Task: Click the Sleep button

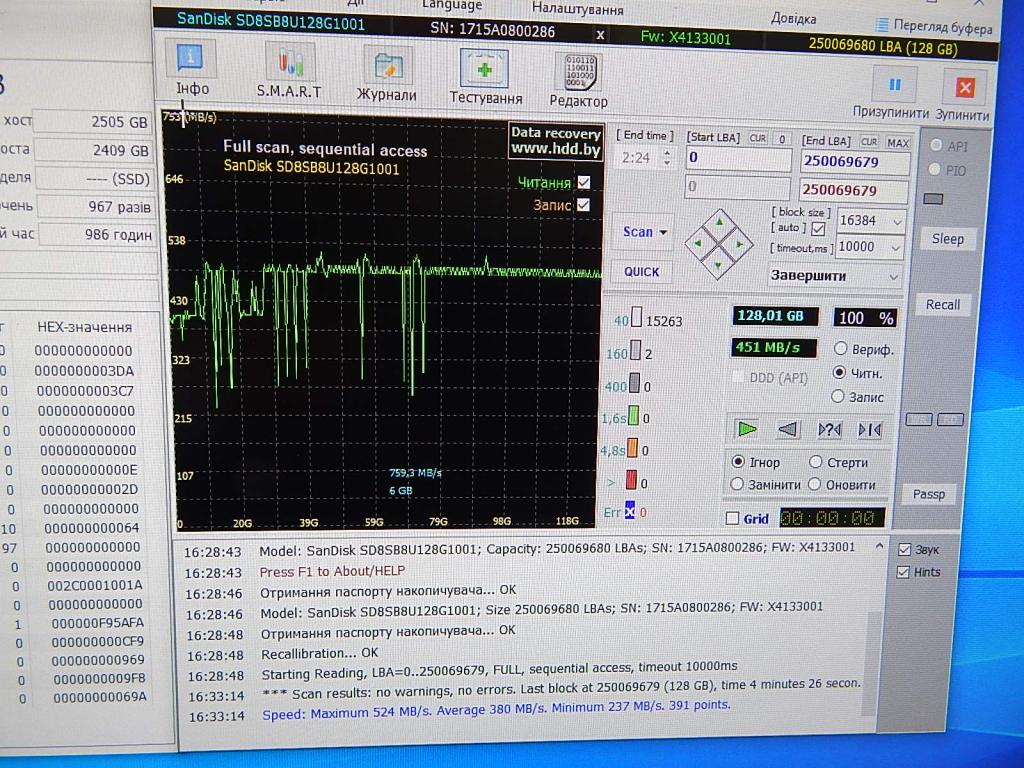Action: tap(947, 238)
